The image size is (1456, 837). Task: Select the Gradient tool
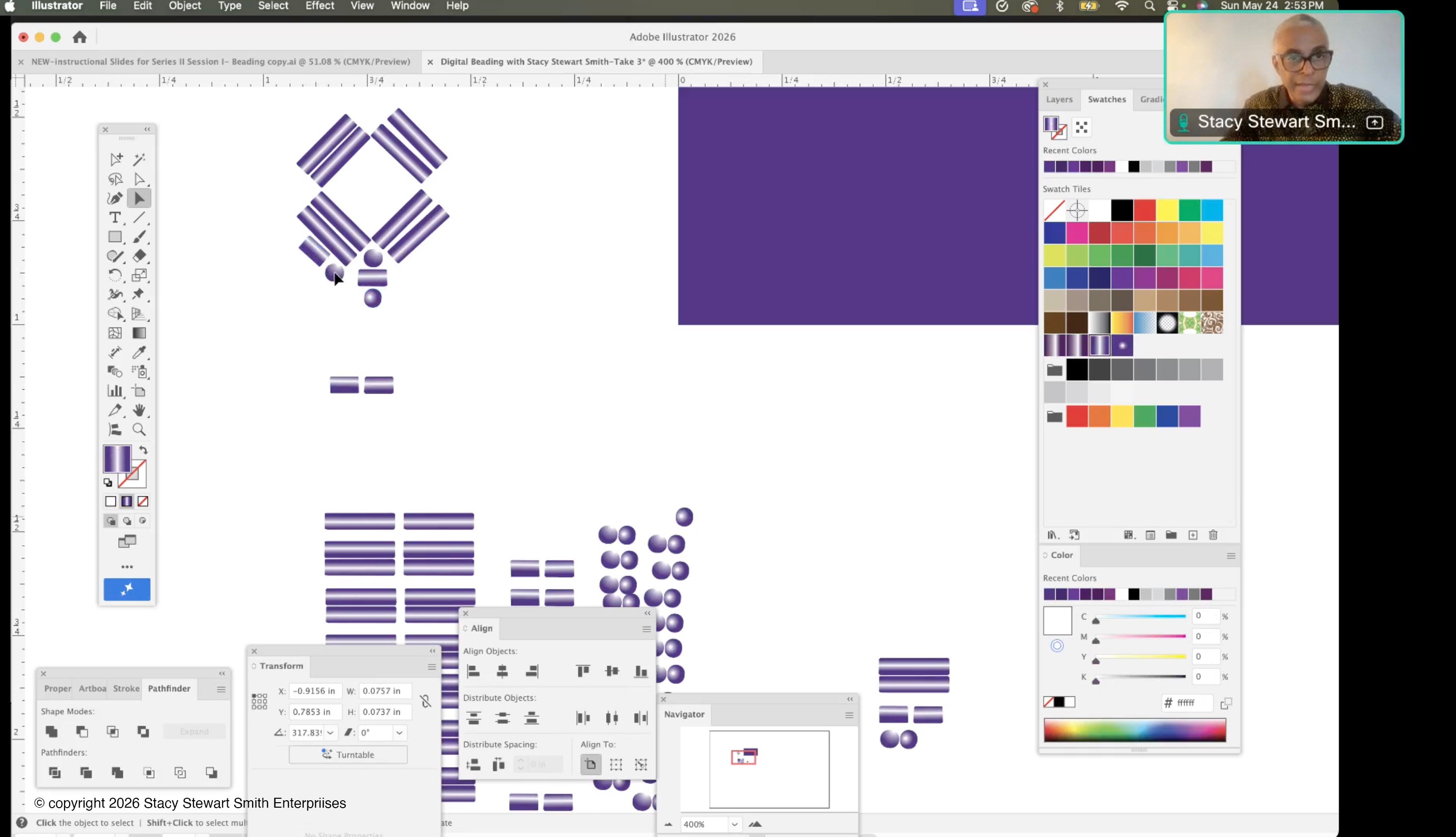point(139,333)
